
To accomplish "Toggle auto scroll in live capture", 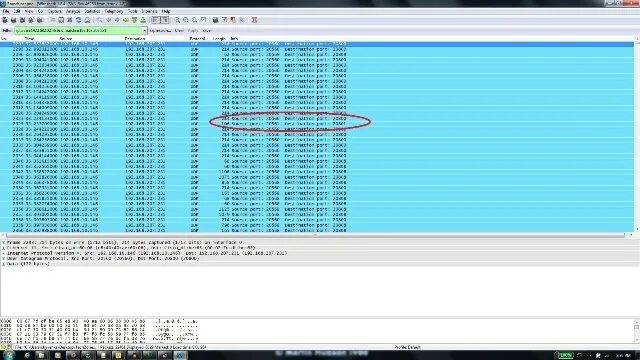I will 165,20.
